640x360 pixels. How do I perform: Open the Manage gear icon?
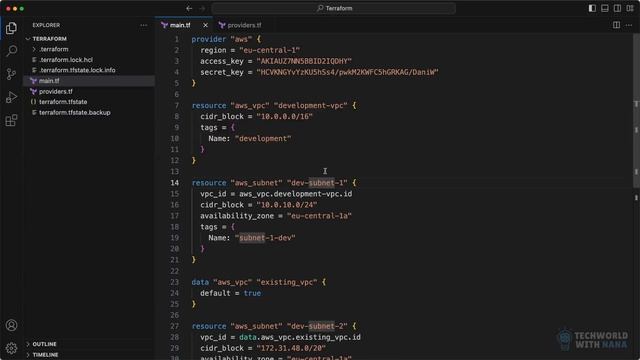pyautogui.click(x=11, y=348)
